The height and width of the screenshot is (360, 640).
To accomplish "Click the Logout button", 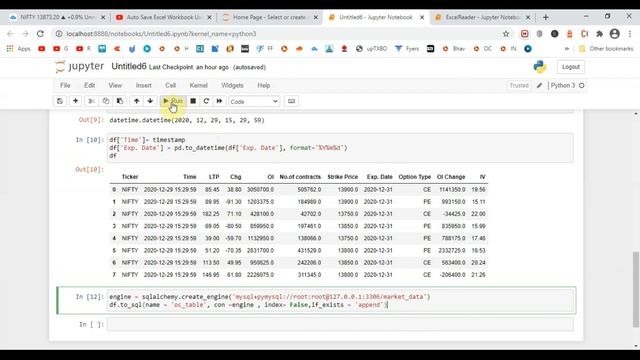I will tap(571, 67).
